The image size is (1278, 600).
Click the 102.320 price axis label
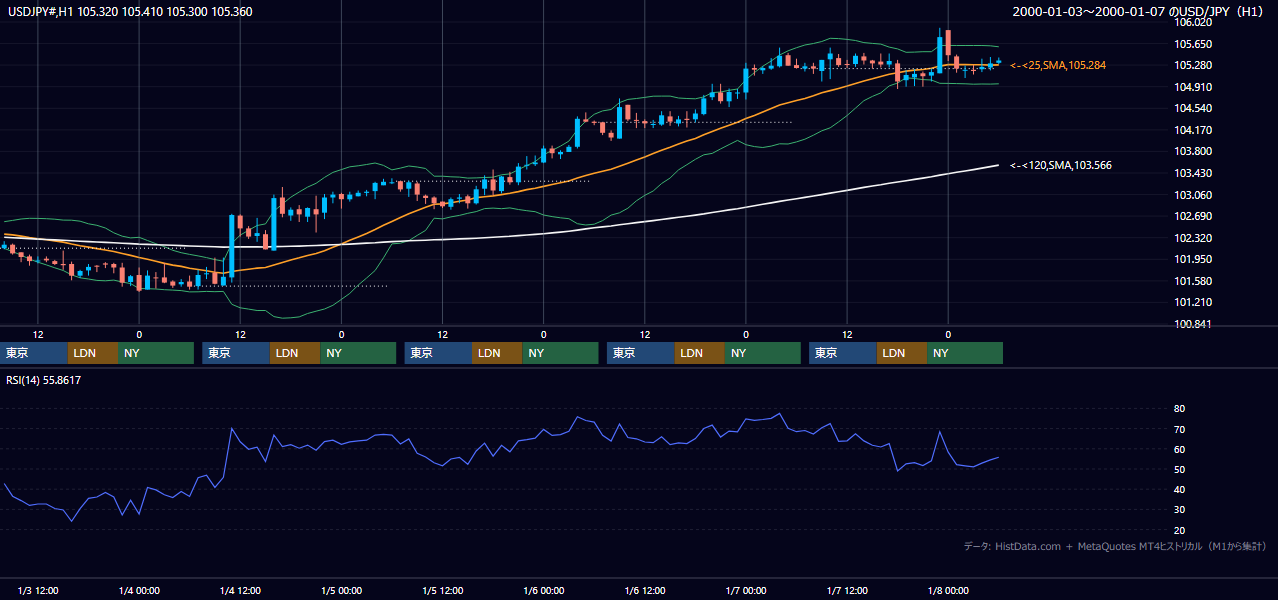pos(1194,238)
